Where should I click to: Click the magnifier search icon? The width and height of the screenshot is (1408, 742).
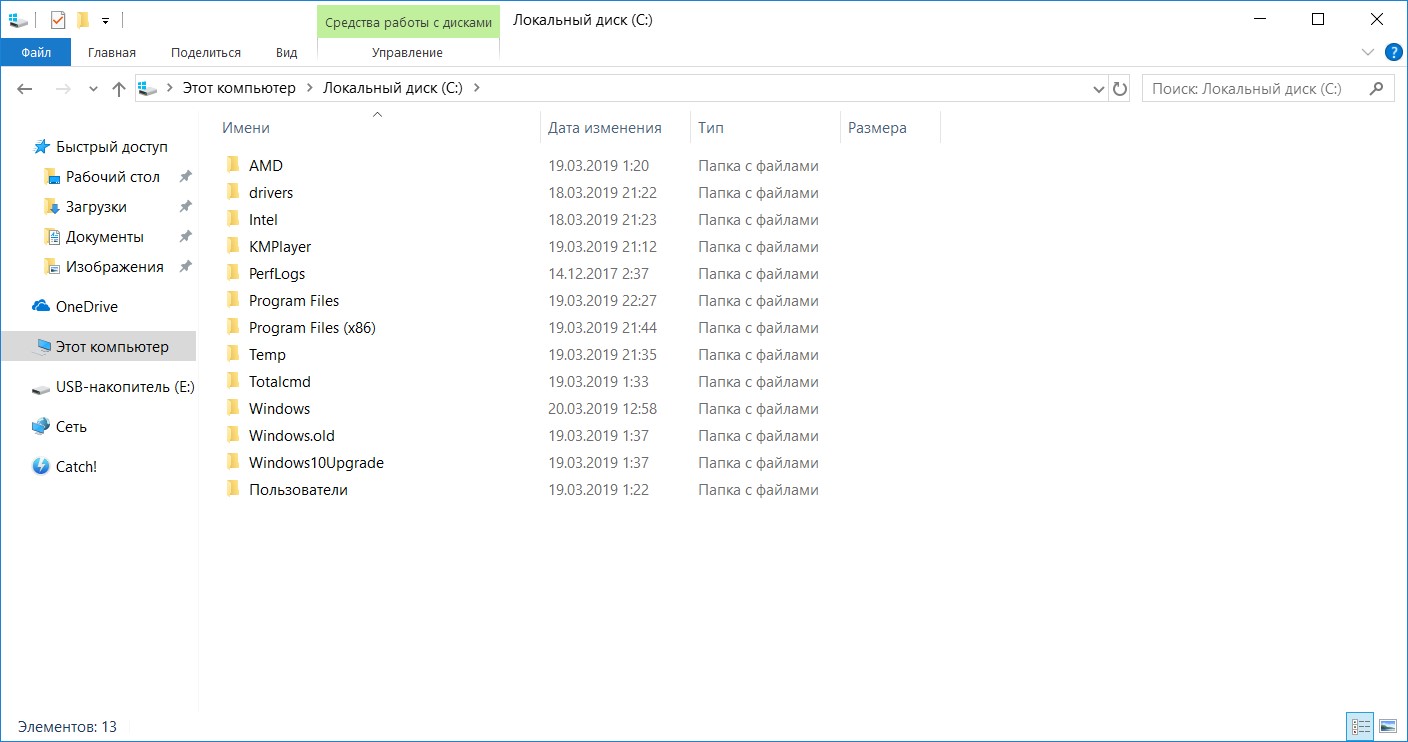pos(1378,88)
